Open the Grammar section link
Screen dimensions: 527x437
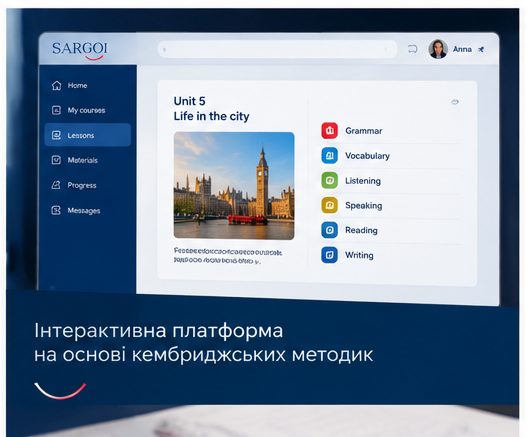pos(364,131)
